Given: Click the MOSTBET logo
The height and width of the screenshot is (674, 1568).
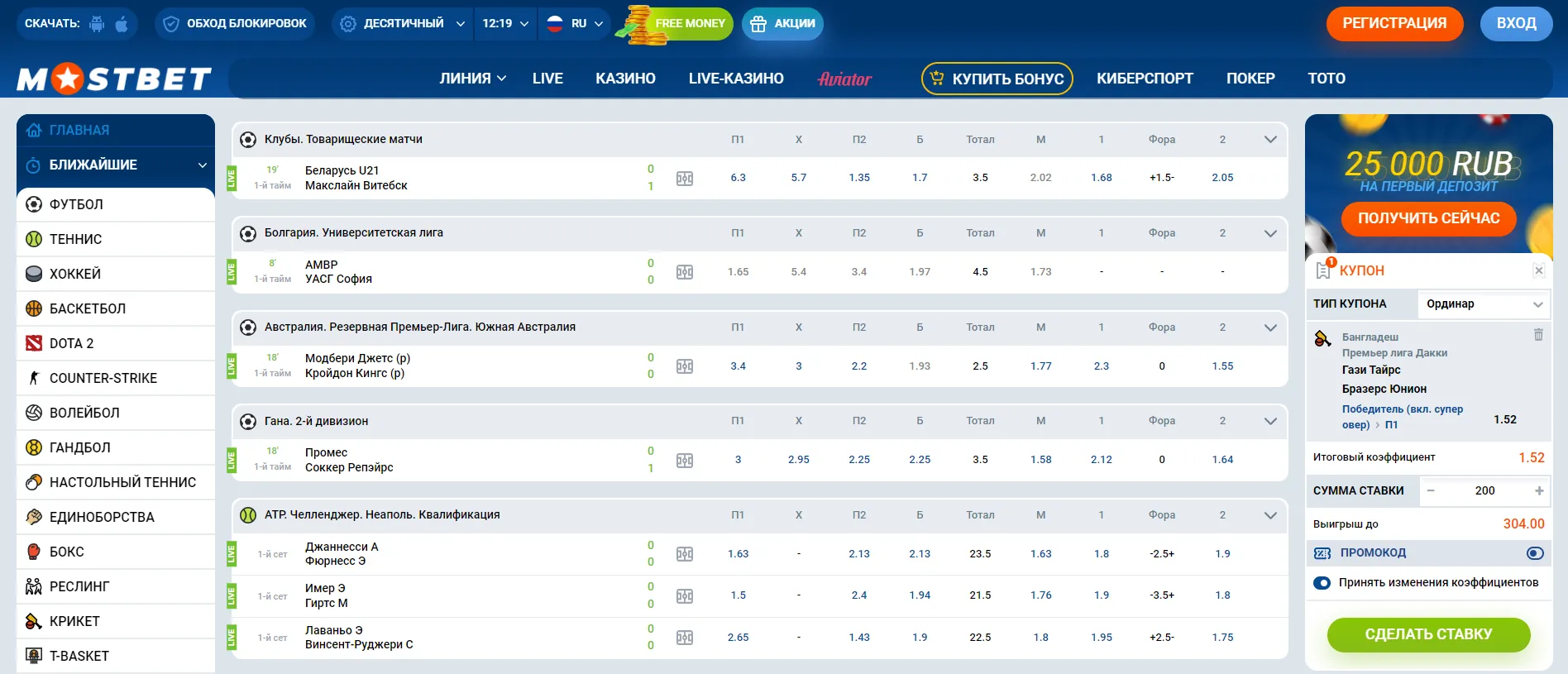Looking at the screenshot, I should pos(114,79).
